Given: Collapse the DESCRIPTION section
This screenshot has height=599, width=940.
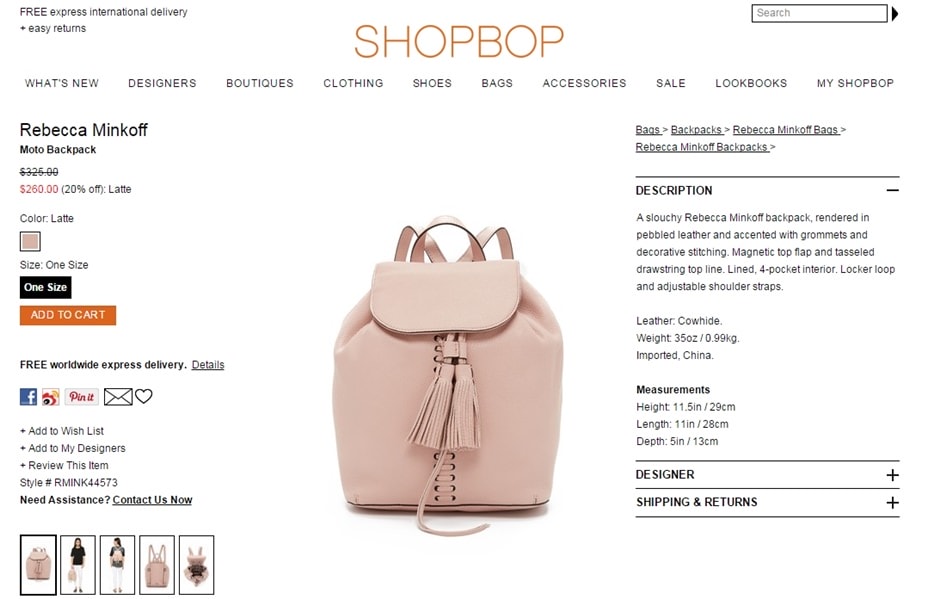Looking at the screenshot, I should (x=892, y=190).
